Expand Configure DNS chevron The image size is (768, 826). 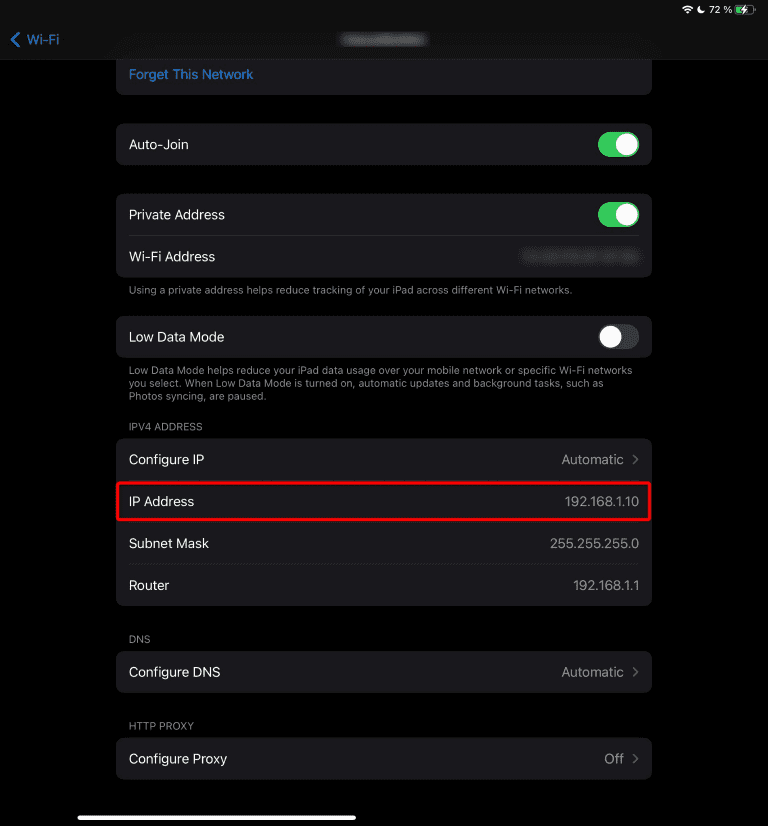pyautogui.click(x=635, y=672)
